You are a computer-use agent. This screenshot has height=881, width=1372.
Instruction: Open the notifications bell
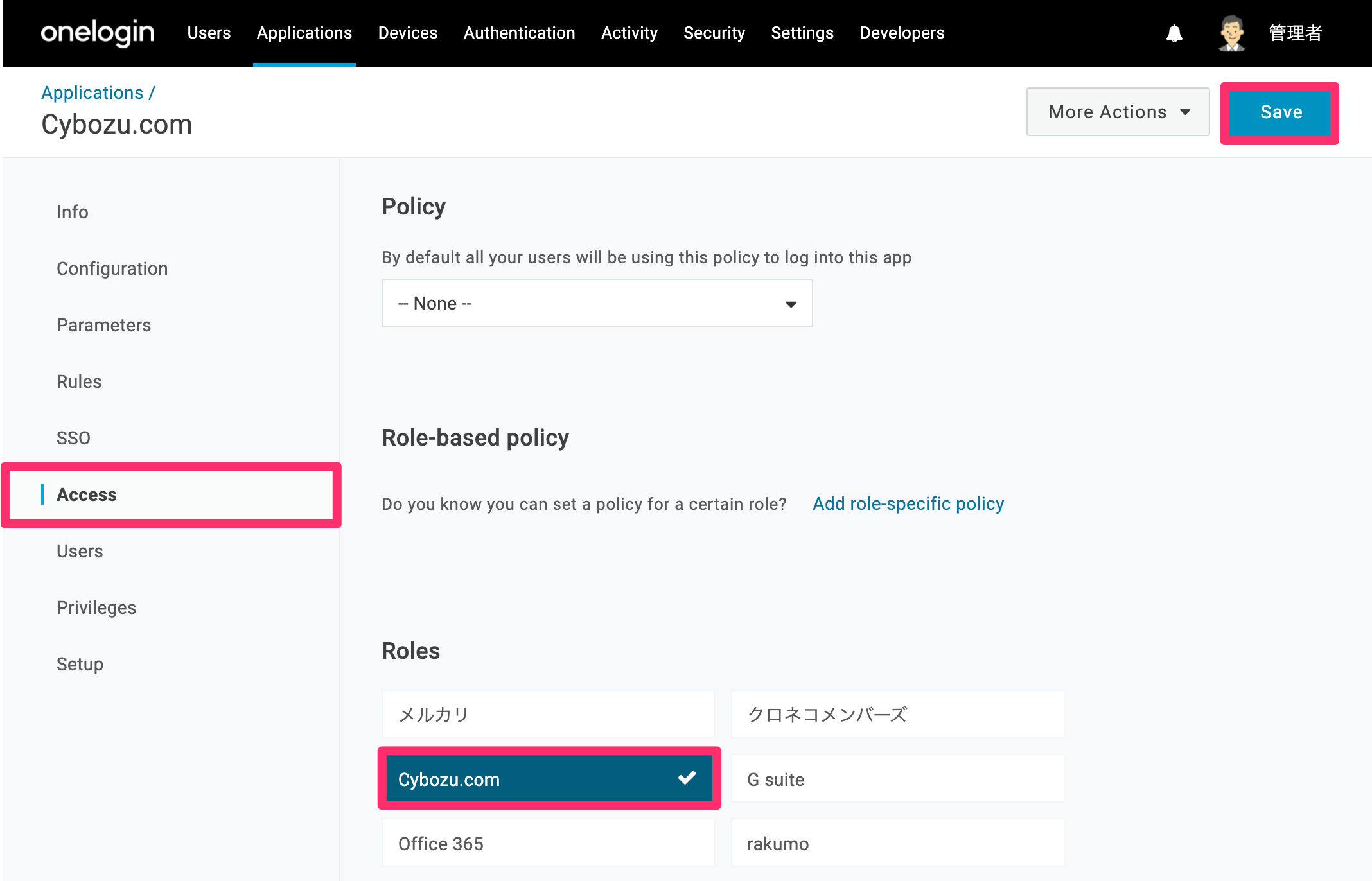[x=1174, y=33]
